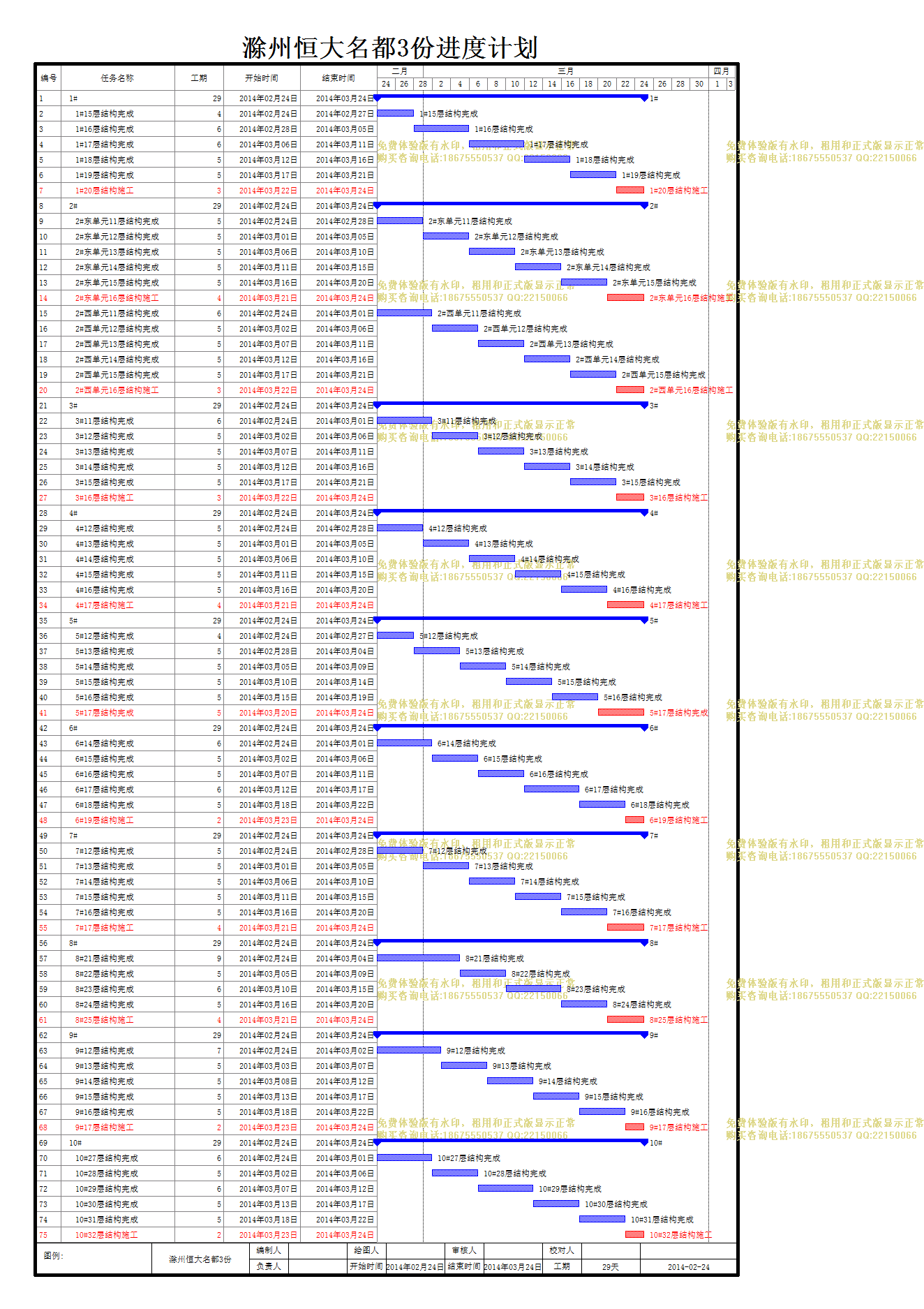Select the 二月 month header
This screenshot has height=1309, width=924.
point(400,71)
